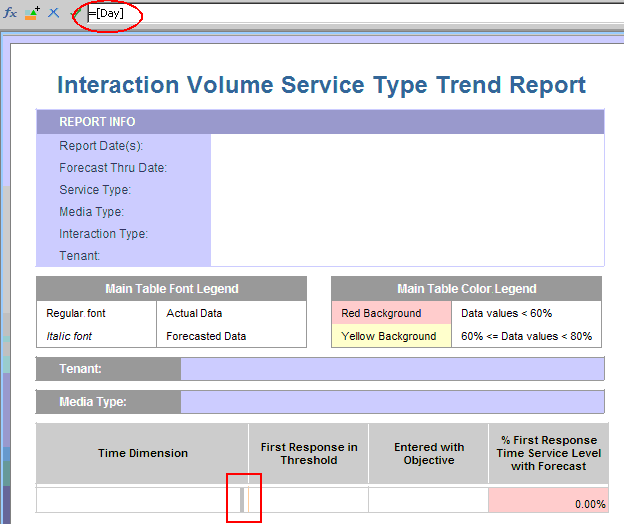The width and height of the screenshot is (625, 524).
Task: Click the create variable icon
Action: click(32, 13)
